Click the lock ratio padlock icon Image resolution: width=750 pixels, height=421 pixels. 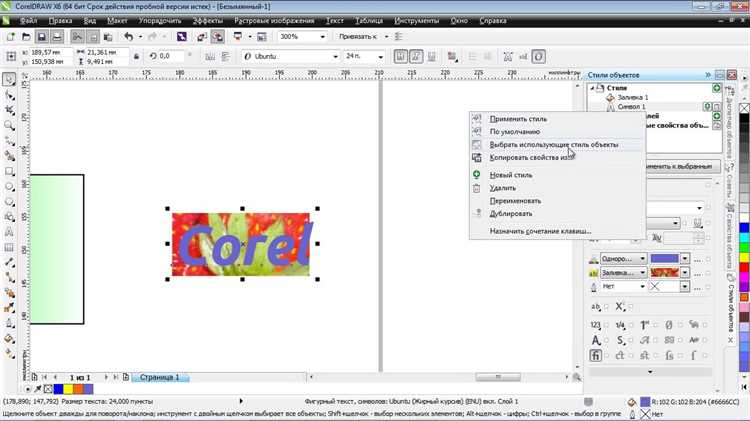coord(136,56)
